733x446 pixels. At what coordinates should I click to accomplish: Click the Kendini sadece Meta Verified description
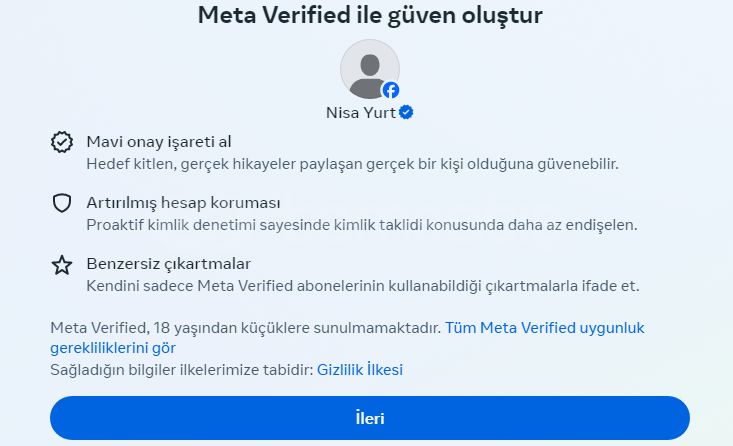click(363, 286)
